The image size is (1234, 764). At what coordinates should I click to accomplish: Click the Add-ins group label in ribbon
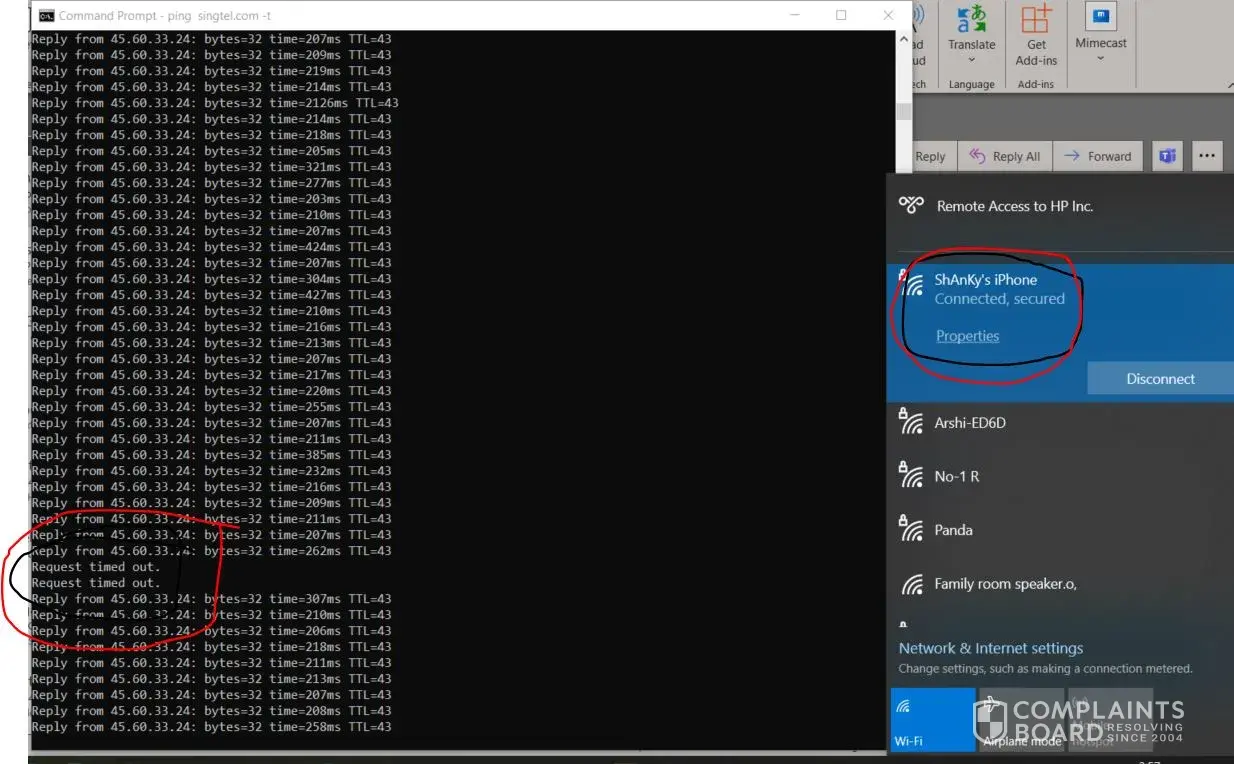(x=1035, y=85)
